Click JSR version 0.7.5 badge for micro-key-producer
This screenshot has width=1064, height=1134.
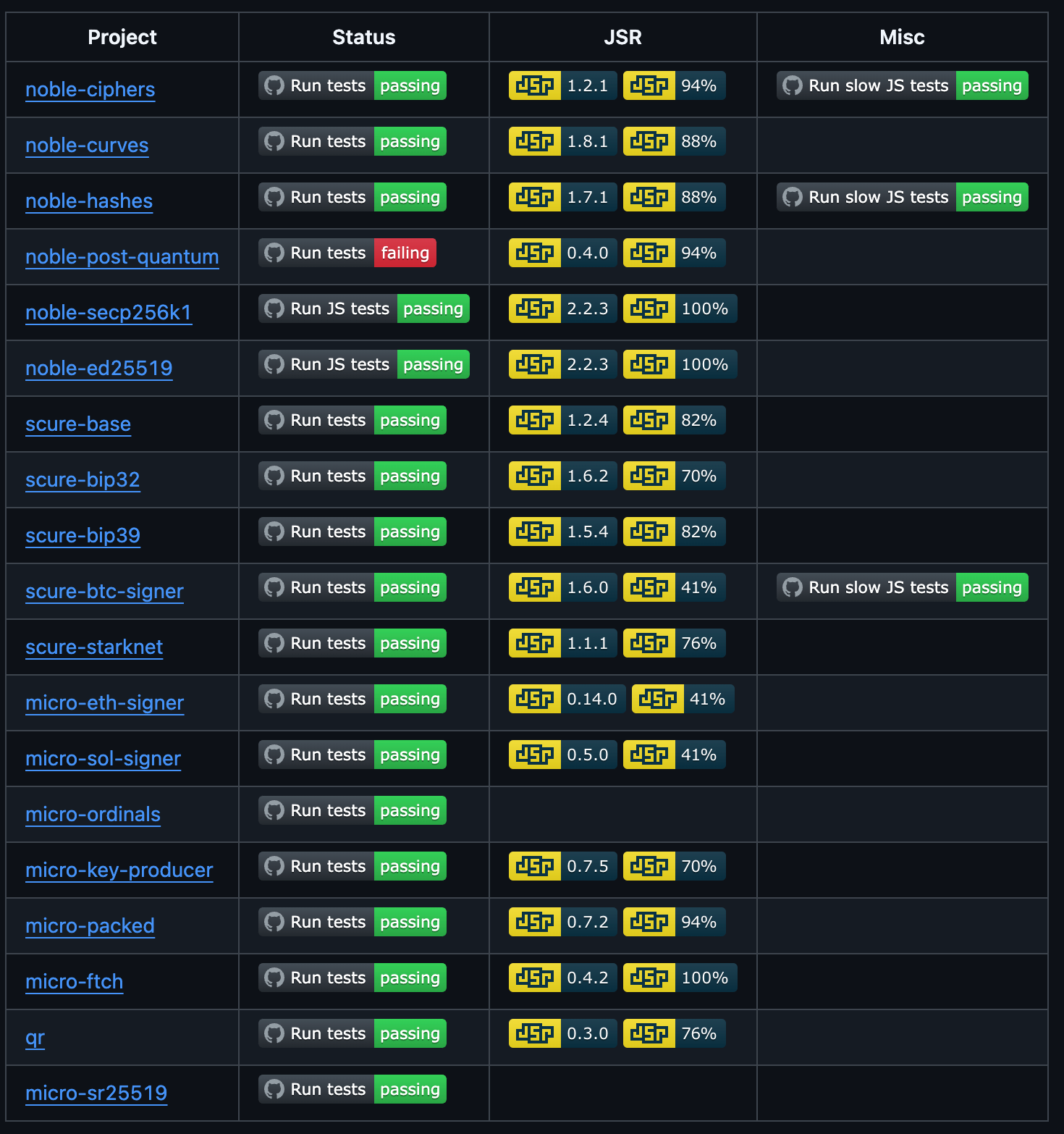[x=563, y=866]
